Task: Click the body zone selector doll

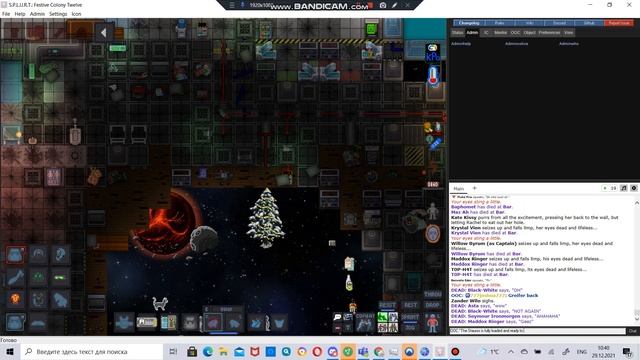Action: [x=433, y=322]
